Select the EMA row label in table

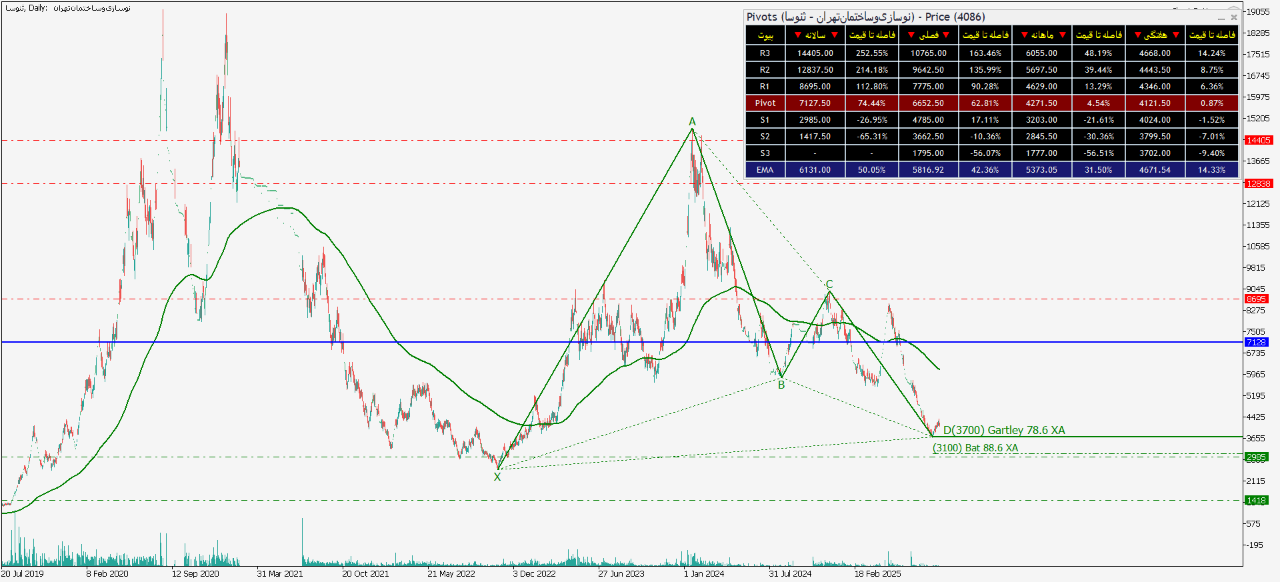coord(765,171)
